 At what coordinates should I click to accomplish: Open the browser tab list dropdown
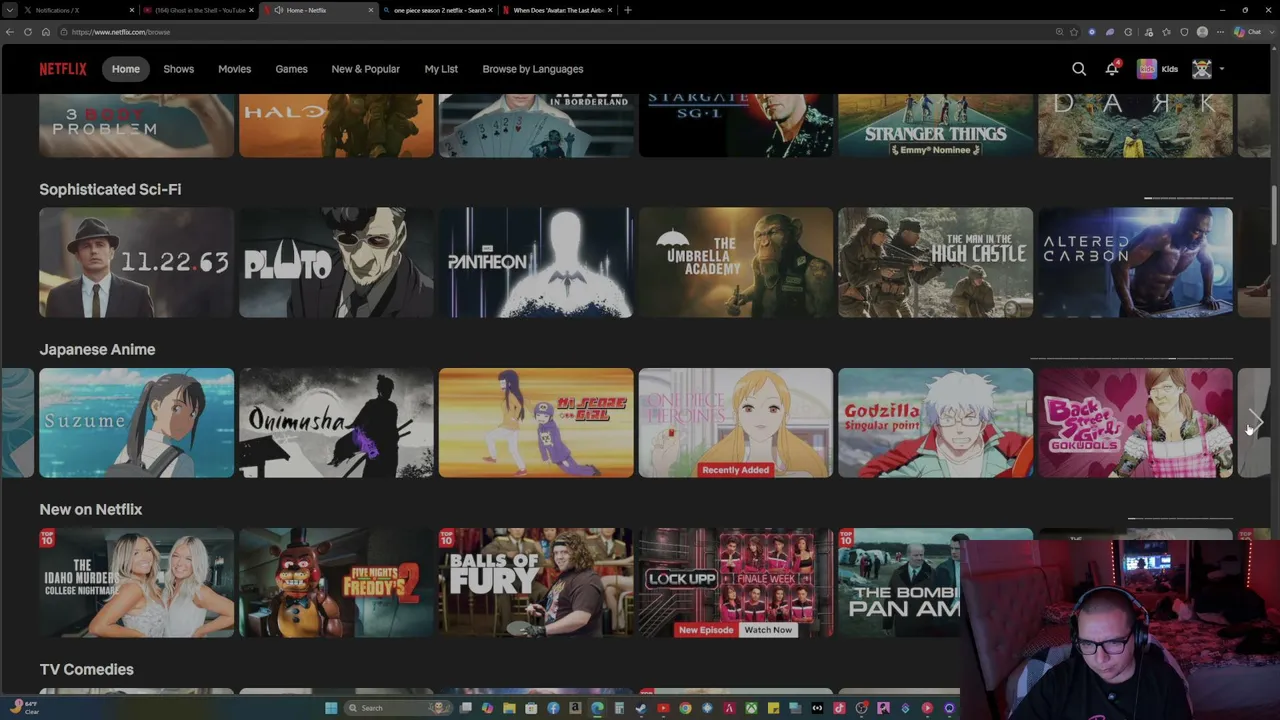8,10
